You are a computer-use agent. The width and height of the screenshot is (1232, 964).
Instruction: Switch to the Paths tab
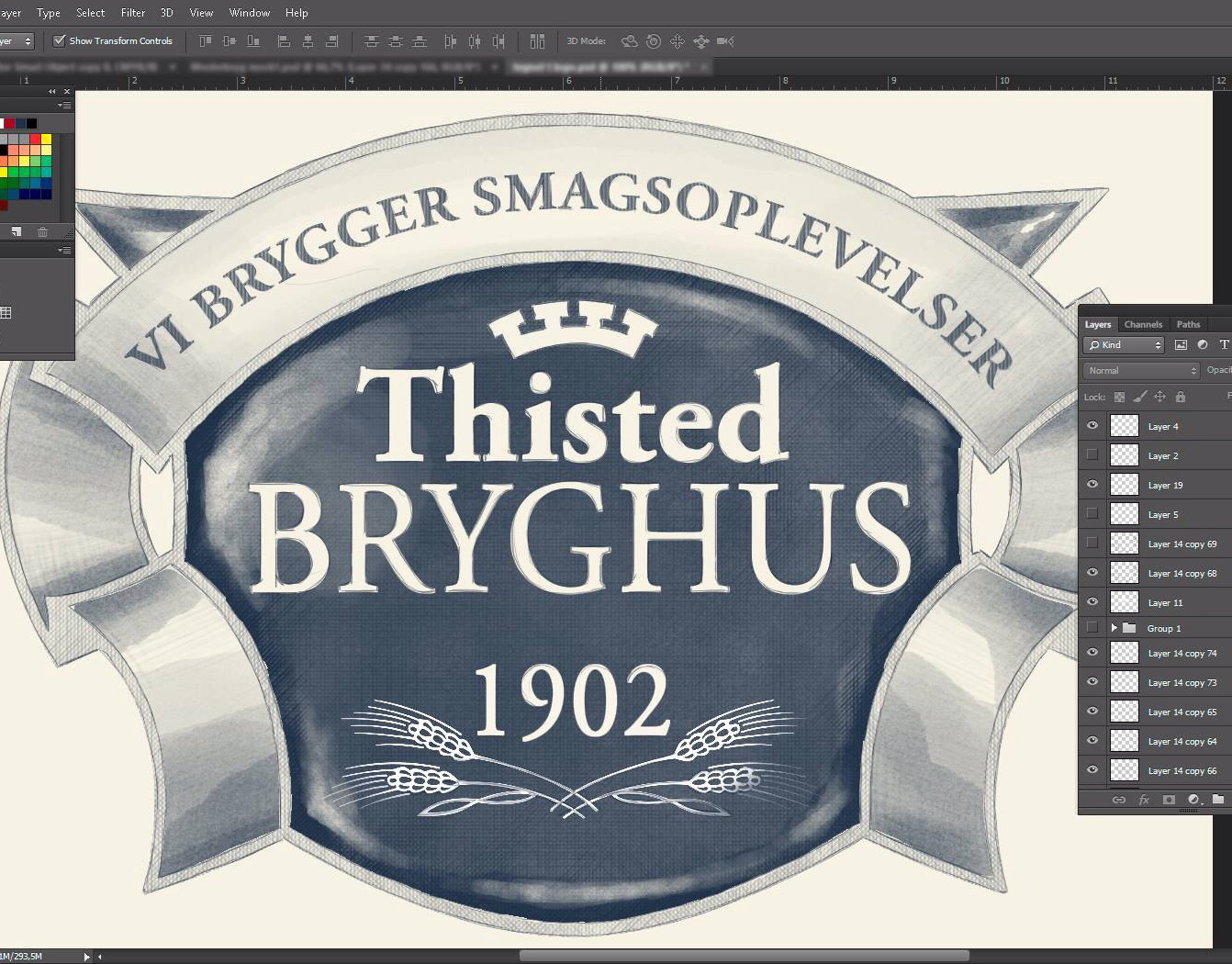point(1189,324)
